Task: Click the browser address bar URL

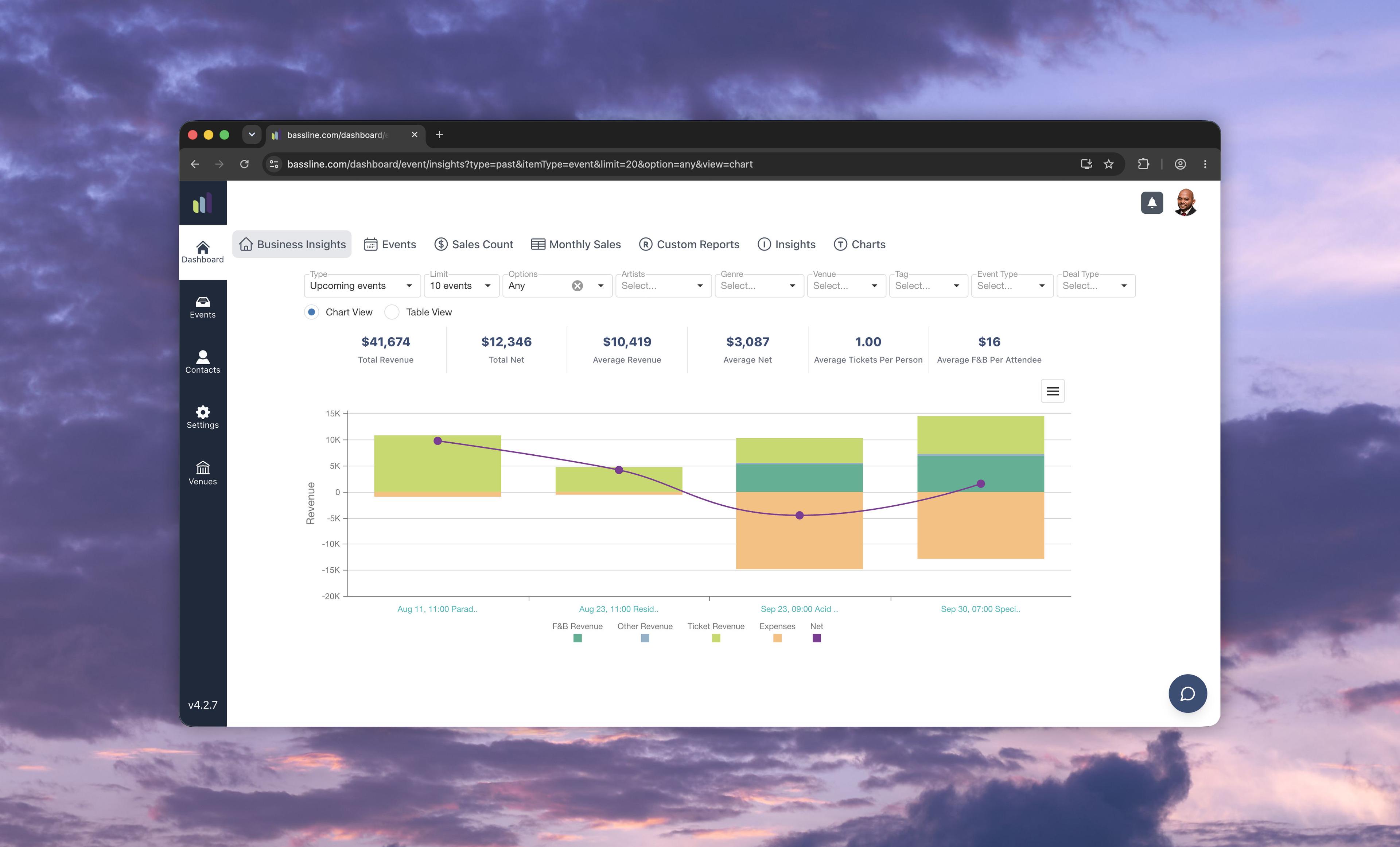Action: [x=519, y=164]
